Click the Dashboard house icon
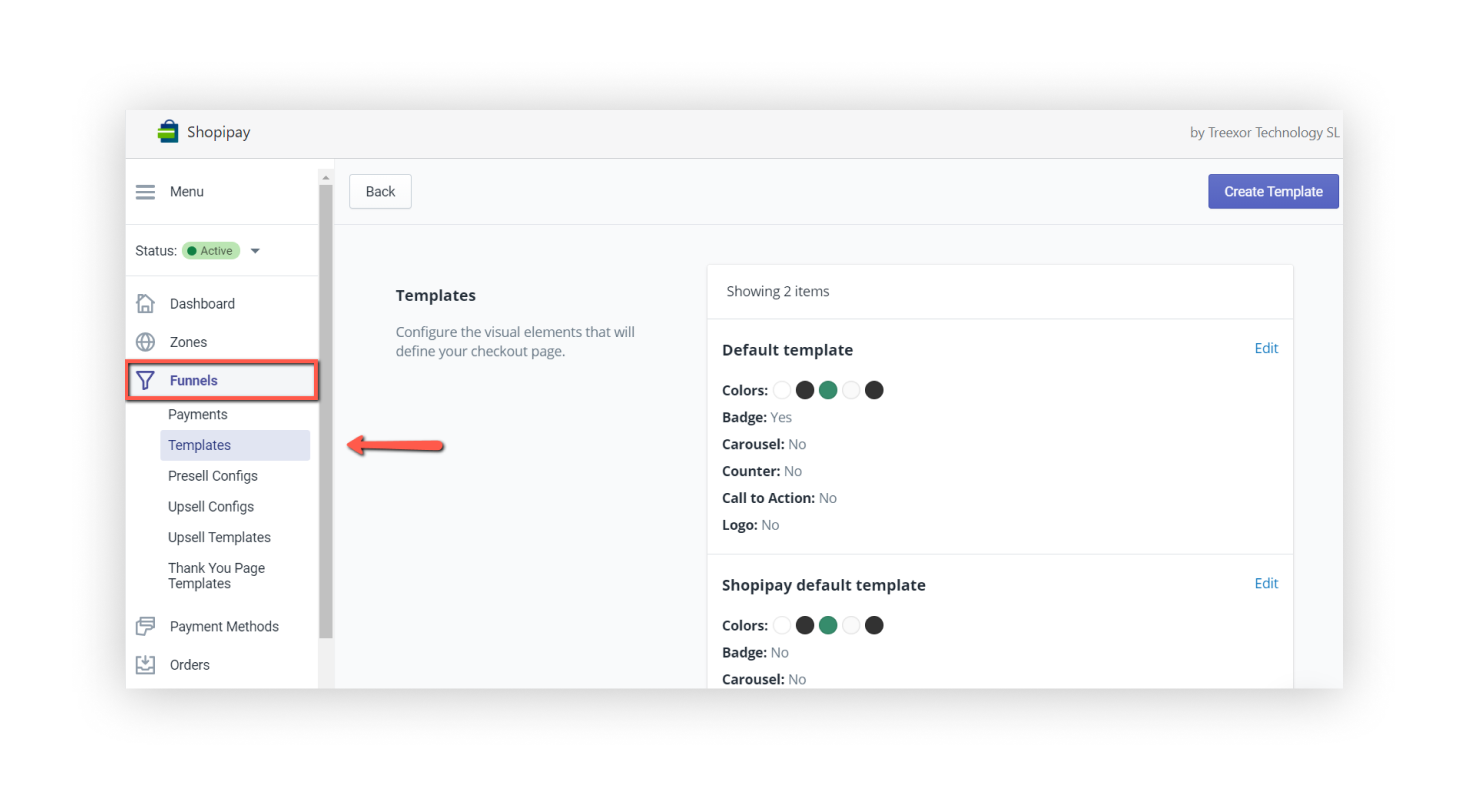The image size is (1468, 798). (146, 303)
